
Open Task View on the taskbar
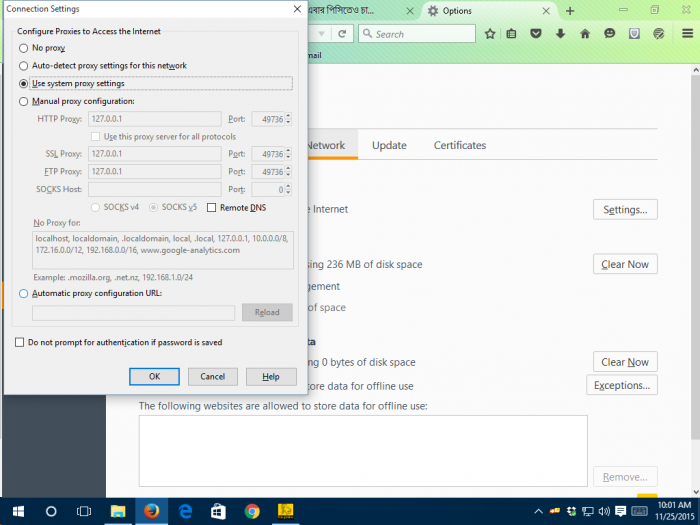[x=84, y=512]
